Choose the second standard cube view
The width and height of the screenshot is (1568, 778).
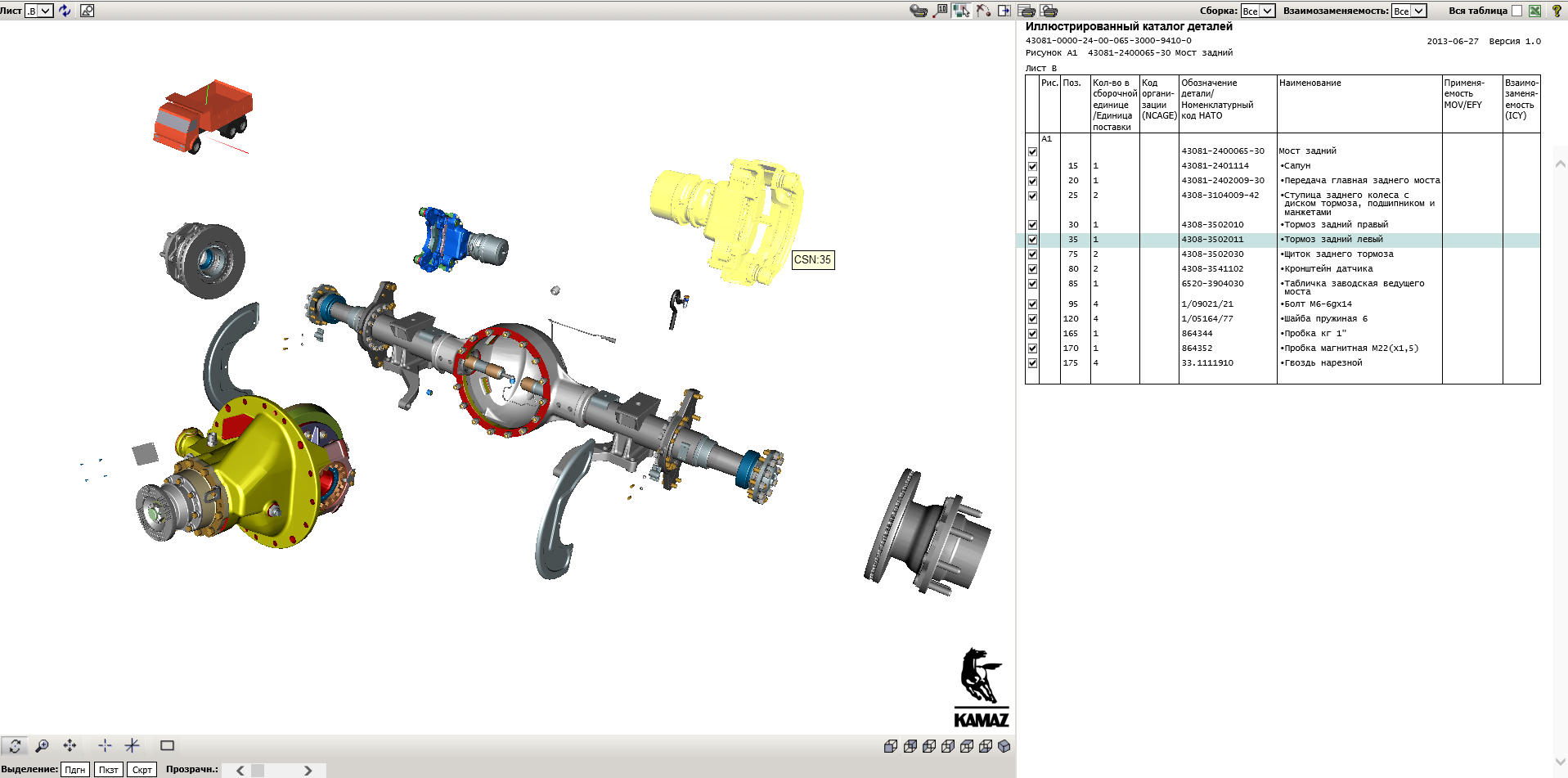coord(910,746)
